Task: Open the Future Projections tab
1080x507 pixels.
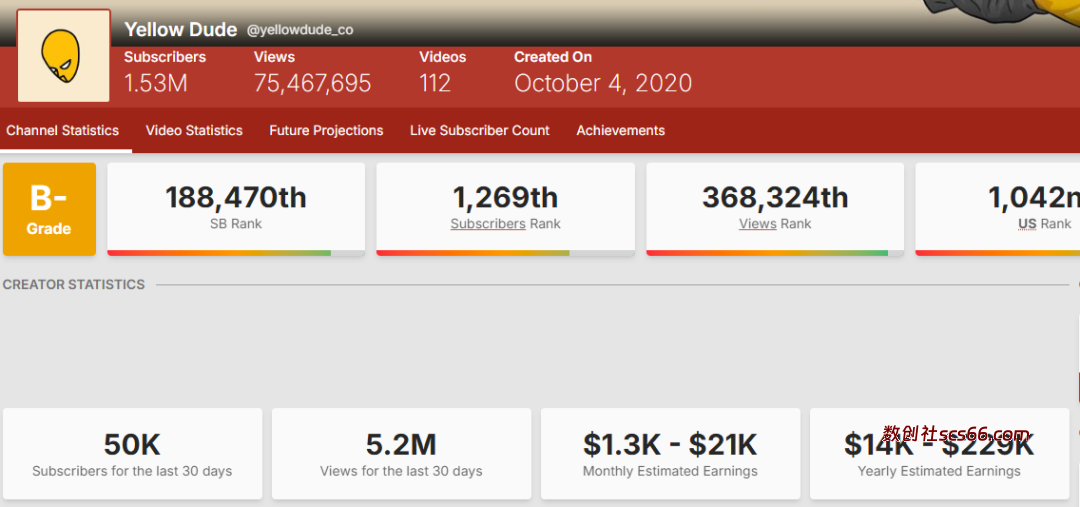Action: click(x=326, y=131)
